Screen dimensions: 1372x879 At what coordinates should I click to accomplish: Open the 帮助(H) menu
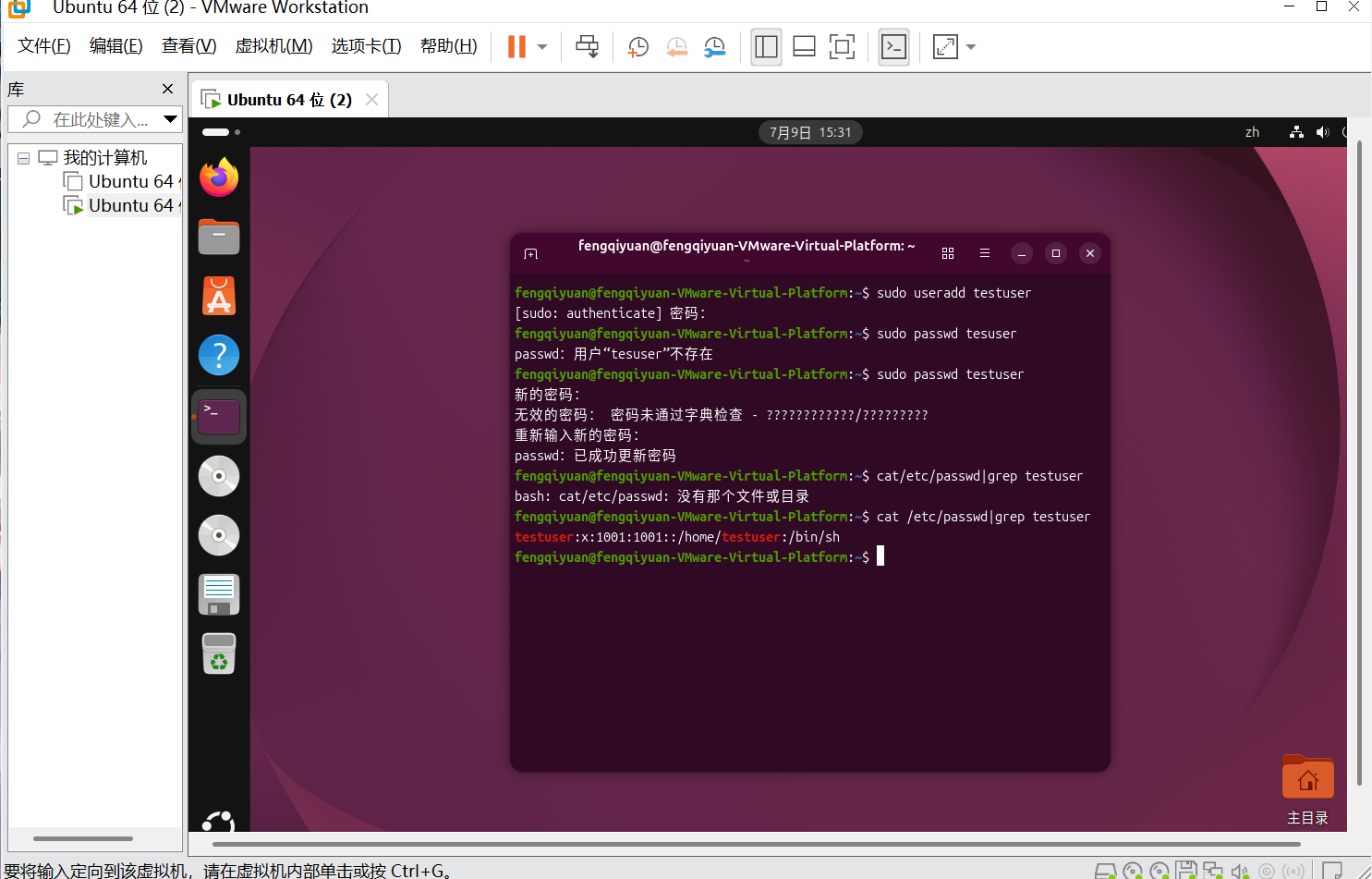(x=449, y=46)
